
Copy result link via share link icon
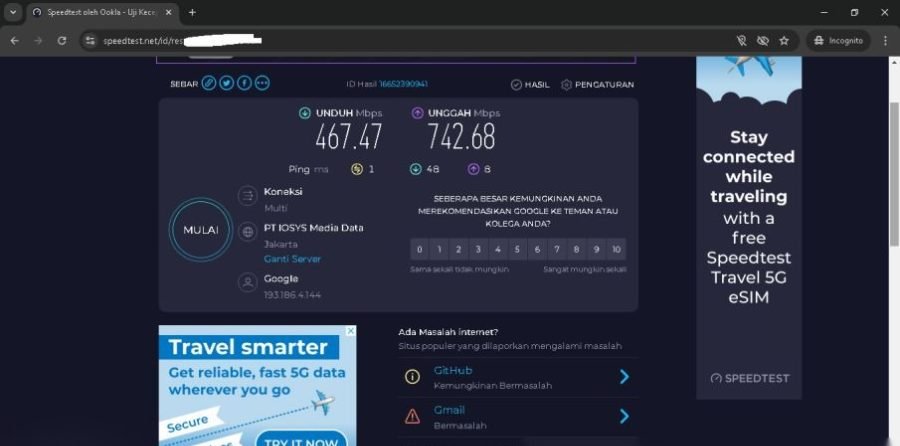[208, 84]
